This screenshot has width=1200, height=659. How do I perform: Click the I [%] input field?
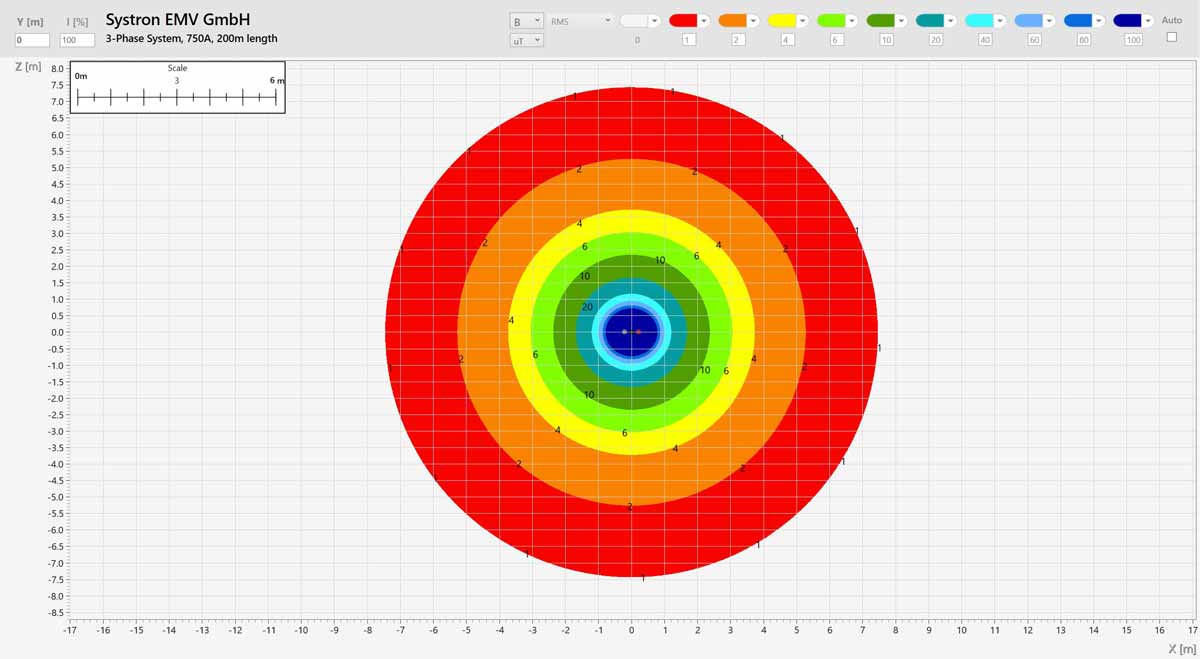tap(77, 40)
